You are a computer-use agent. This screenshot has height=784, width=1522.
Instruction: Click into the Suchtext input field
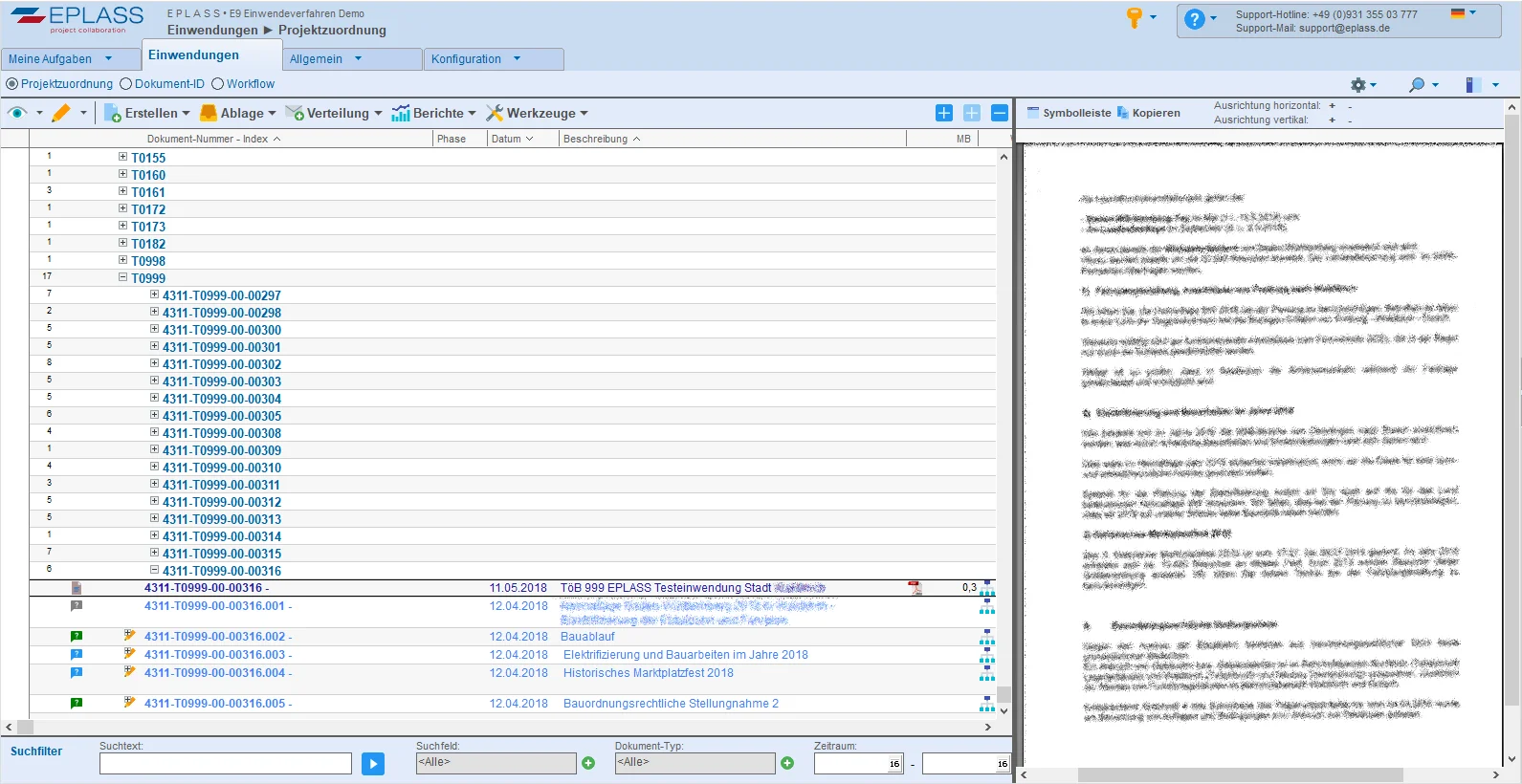click(226, 763)
